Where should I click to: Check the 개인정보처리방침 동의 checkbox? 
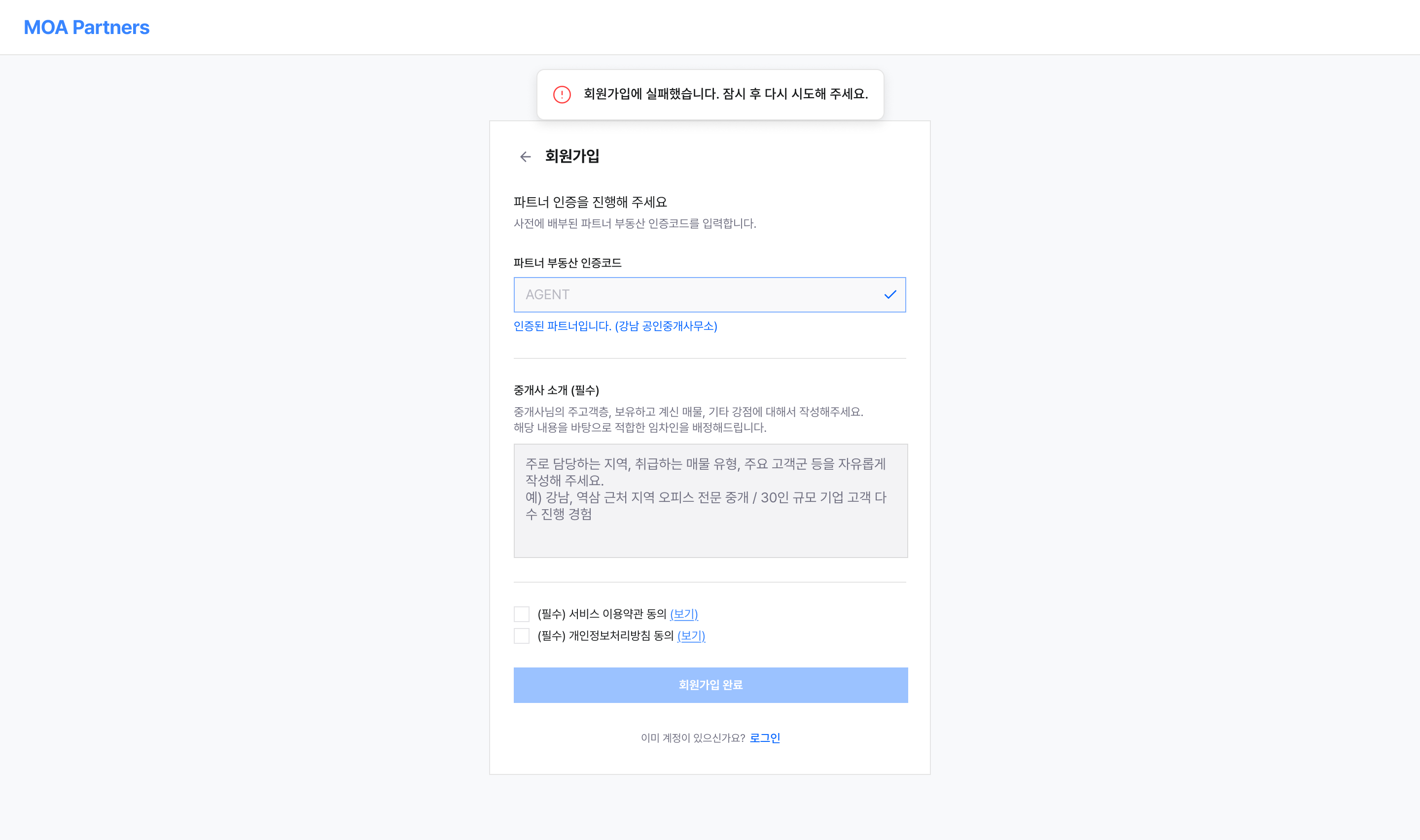[x=521, y=635]
